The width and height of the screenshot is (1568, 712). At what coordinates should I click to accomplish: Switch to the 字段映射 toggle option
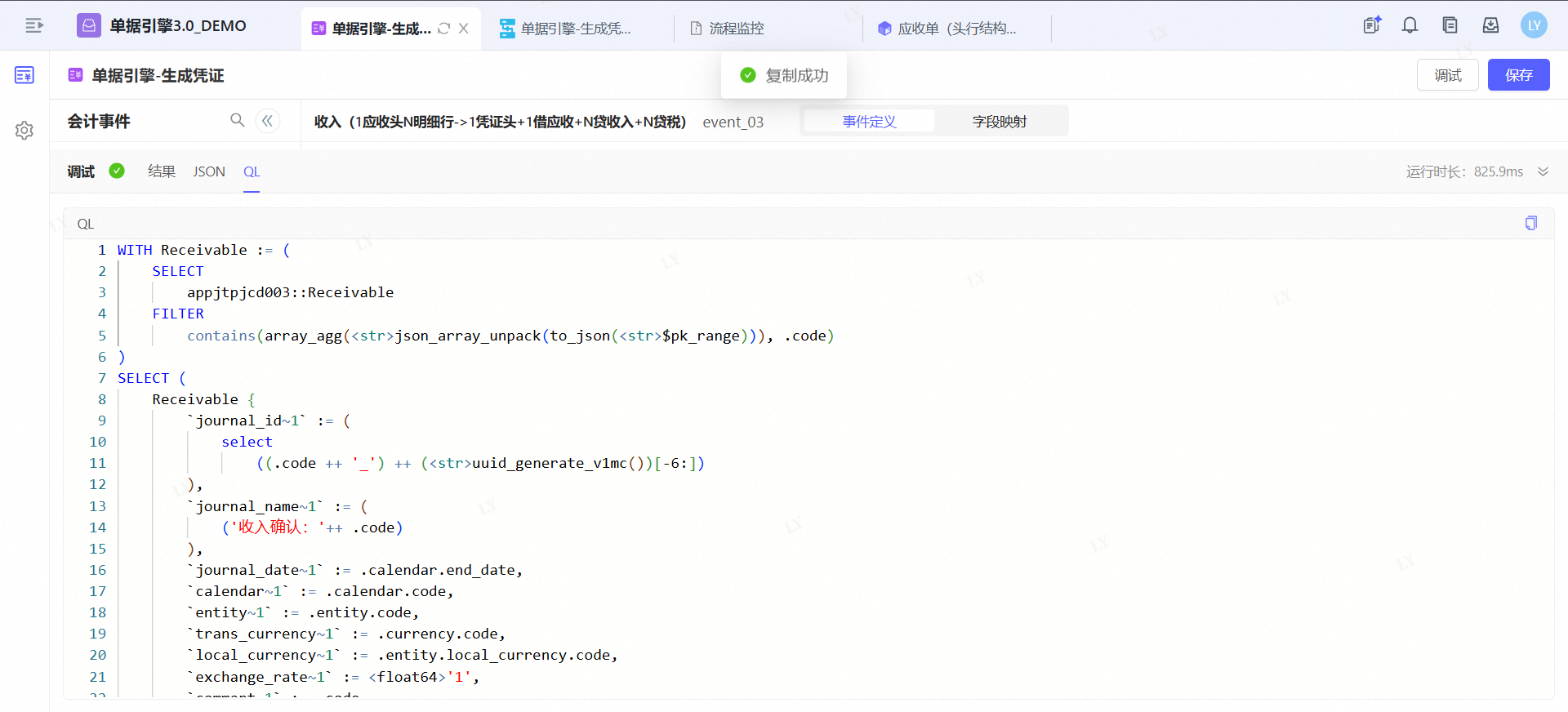[x=999, y=122]
